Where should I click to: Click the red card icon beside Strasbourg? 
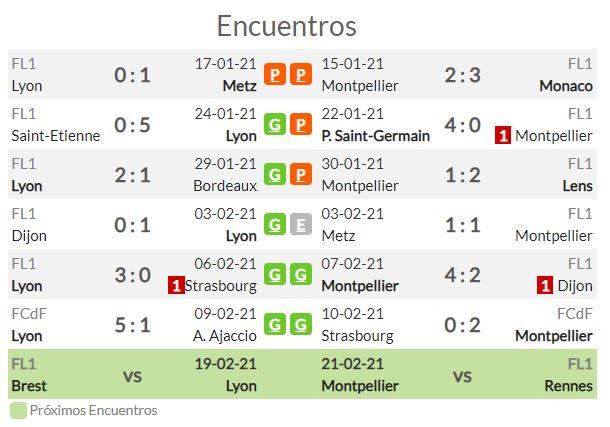176,286
